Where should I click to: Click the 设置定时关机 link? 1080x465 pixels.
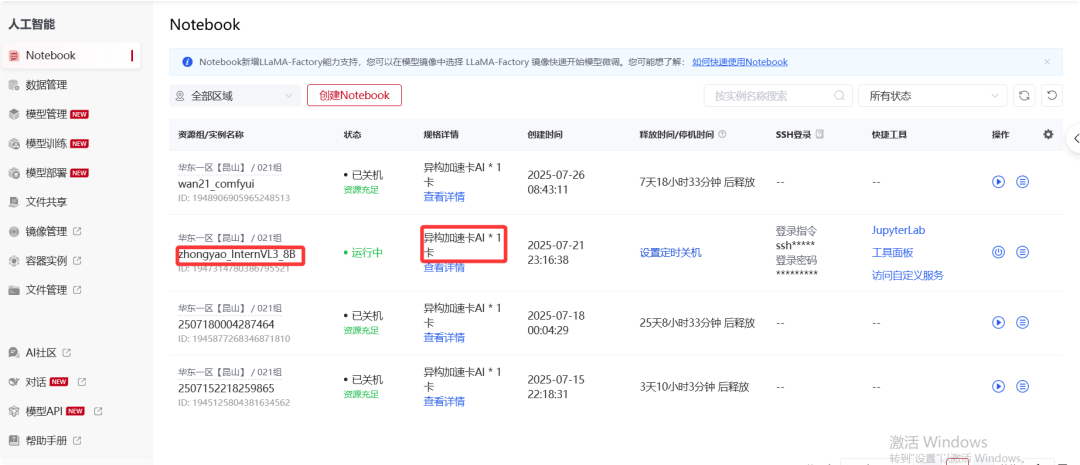[671, 253]
